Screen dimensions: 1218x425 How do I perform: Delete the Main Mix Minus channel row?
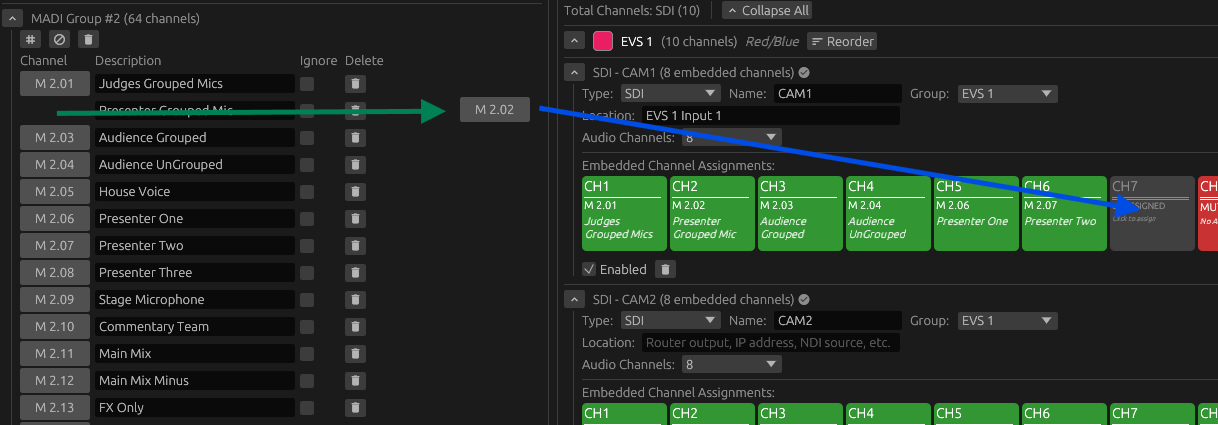355,380
